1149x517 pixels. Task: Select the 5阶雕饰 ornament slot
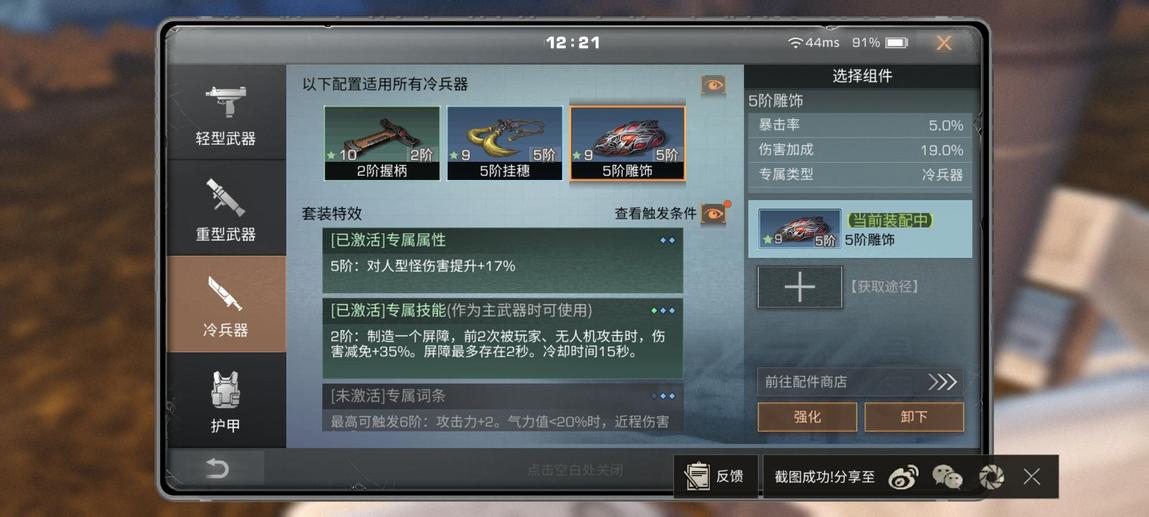point(628,144)
